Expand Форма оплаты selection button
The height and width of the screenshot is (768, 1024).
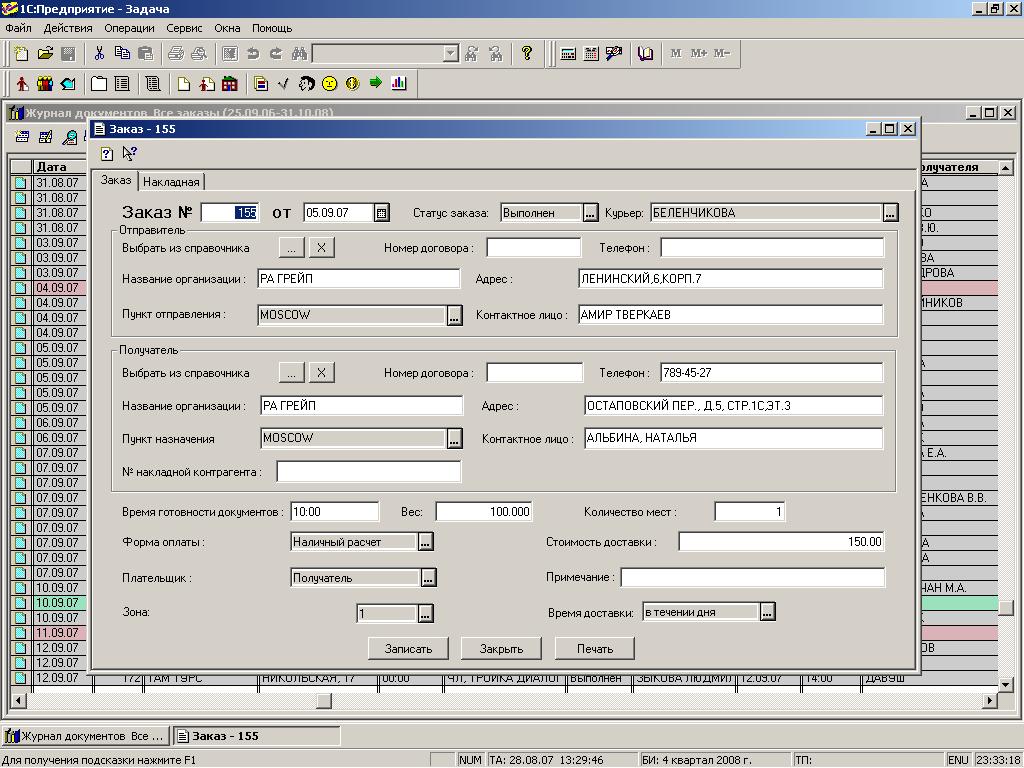425,542
